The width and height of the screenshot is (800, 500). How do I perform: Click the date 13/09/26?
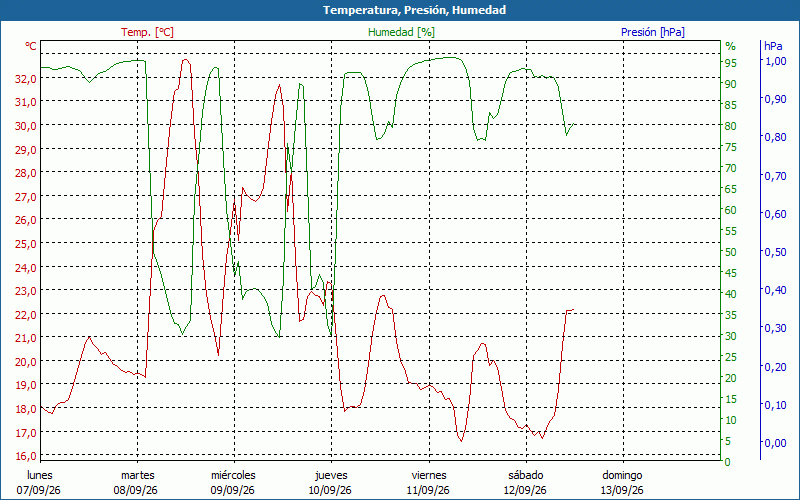pyautogui.click(x=622, y=490)
